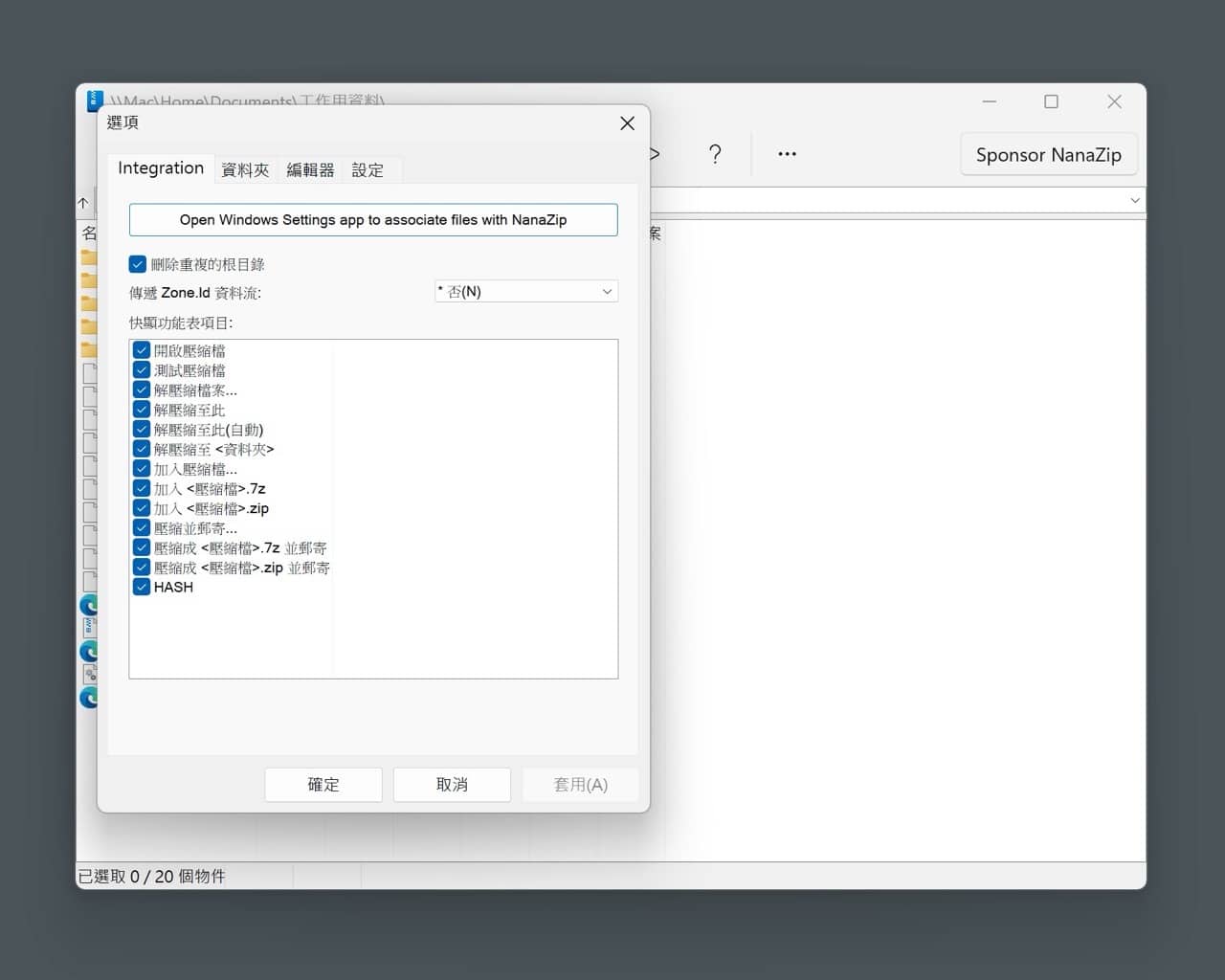Minimize the NanaZip window
The image size is (1225, 980).
(x=990, y=101)
